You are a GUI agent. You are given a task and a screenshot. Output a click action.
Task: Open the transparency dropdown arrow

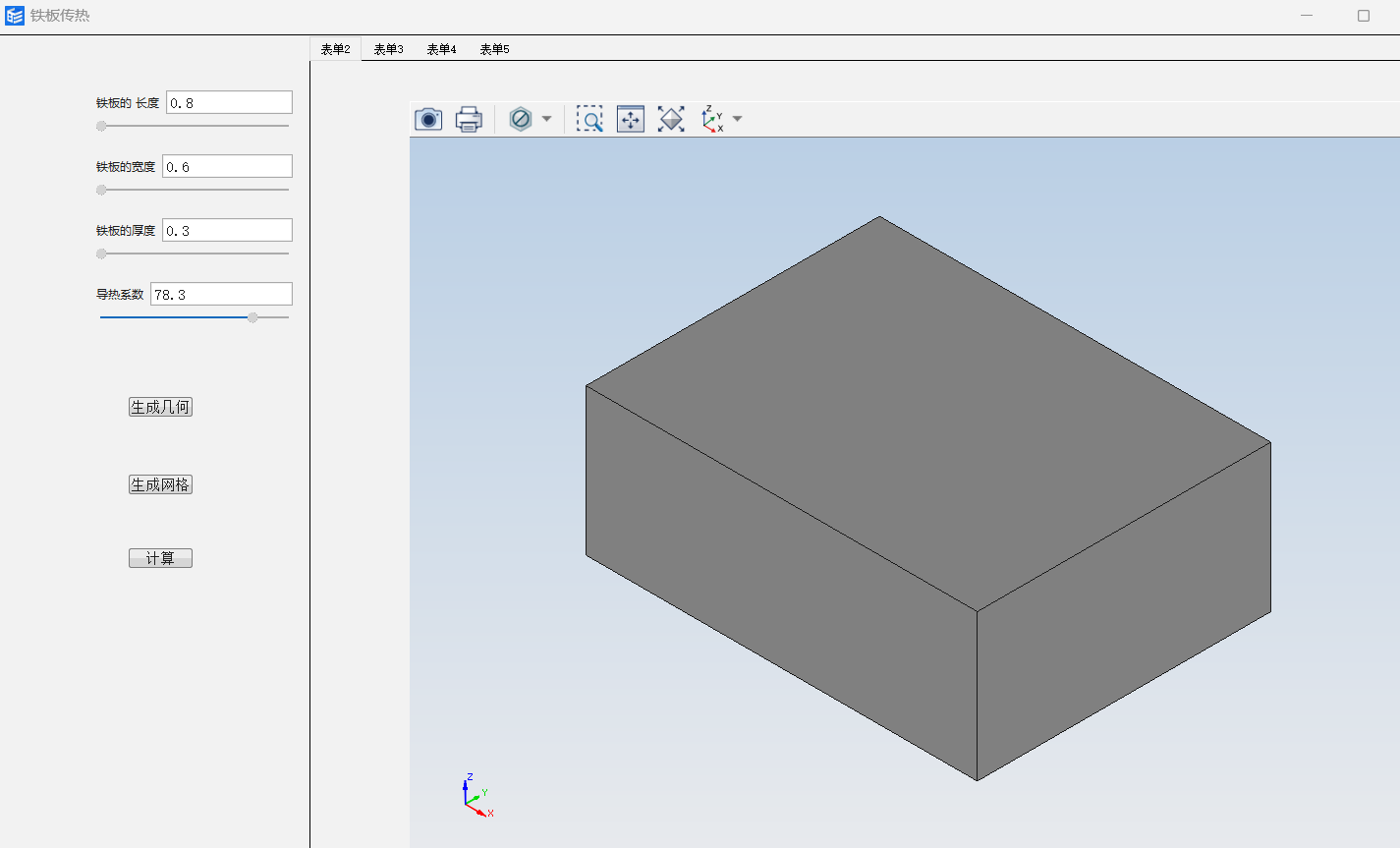[x=547, y=119]
